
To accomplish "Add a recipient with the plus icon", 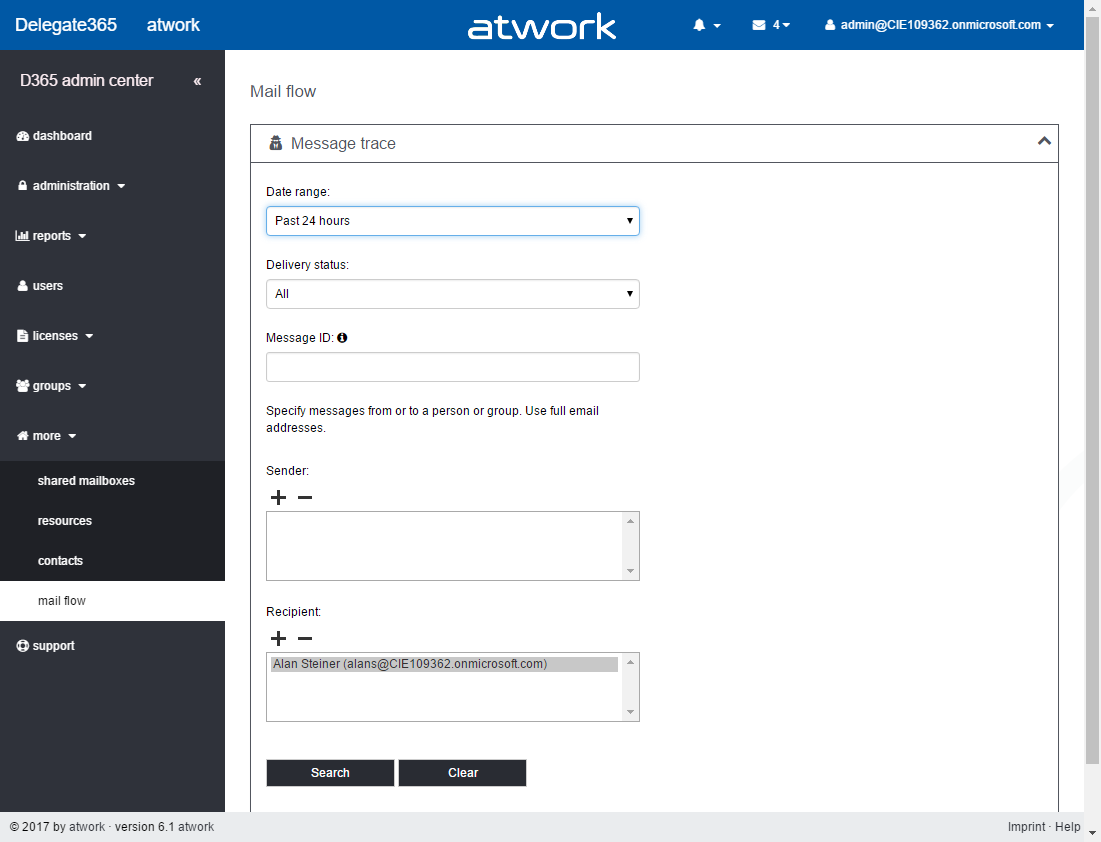I will pos(278,639).
